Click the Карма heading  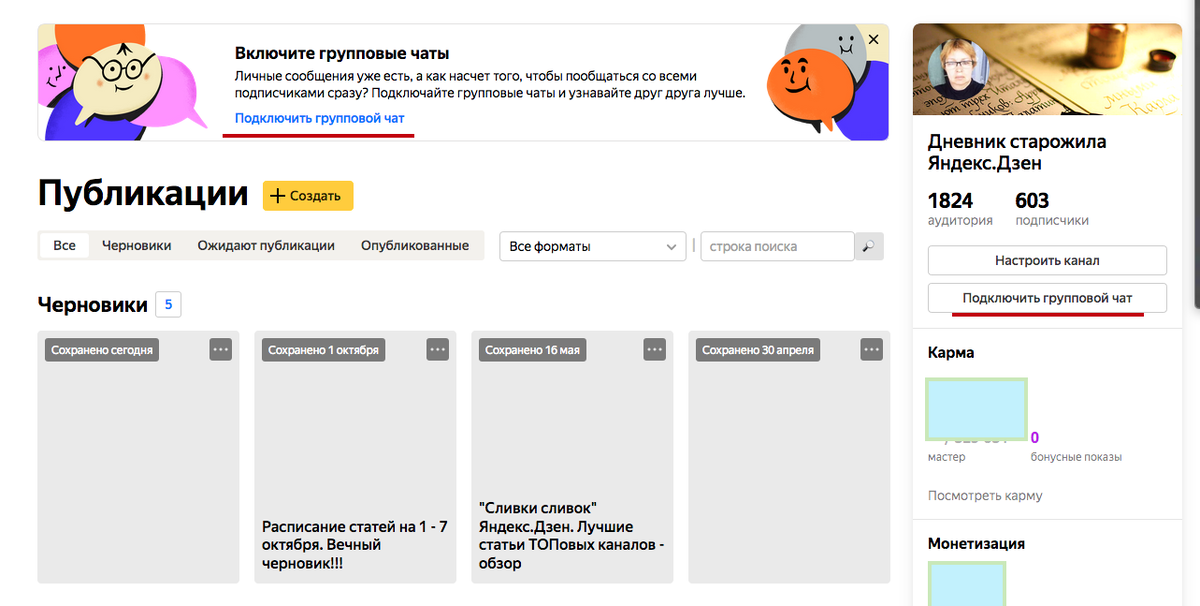(951, 353)
